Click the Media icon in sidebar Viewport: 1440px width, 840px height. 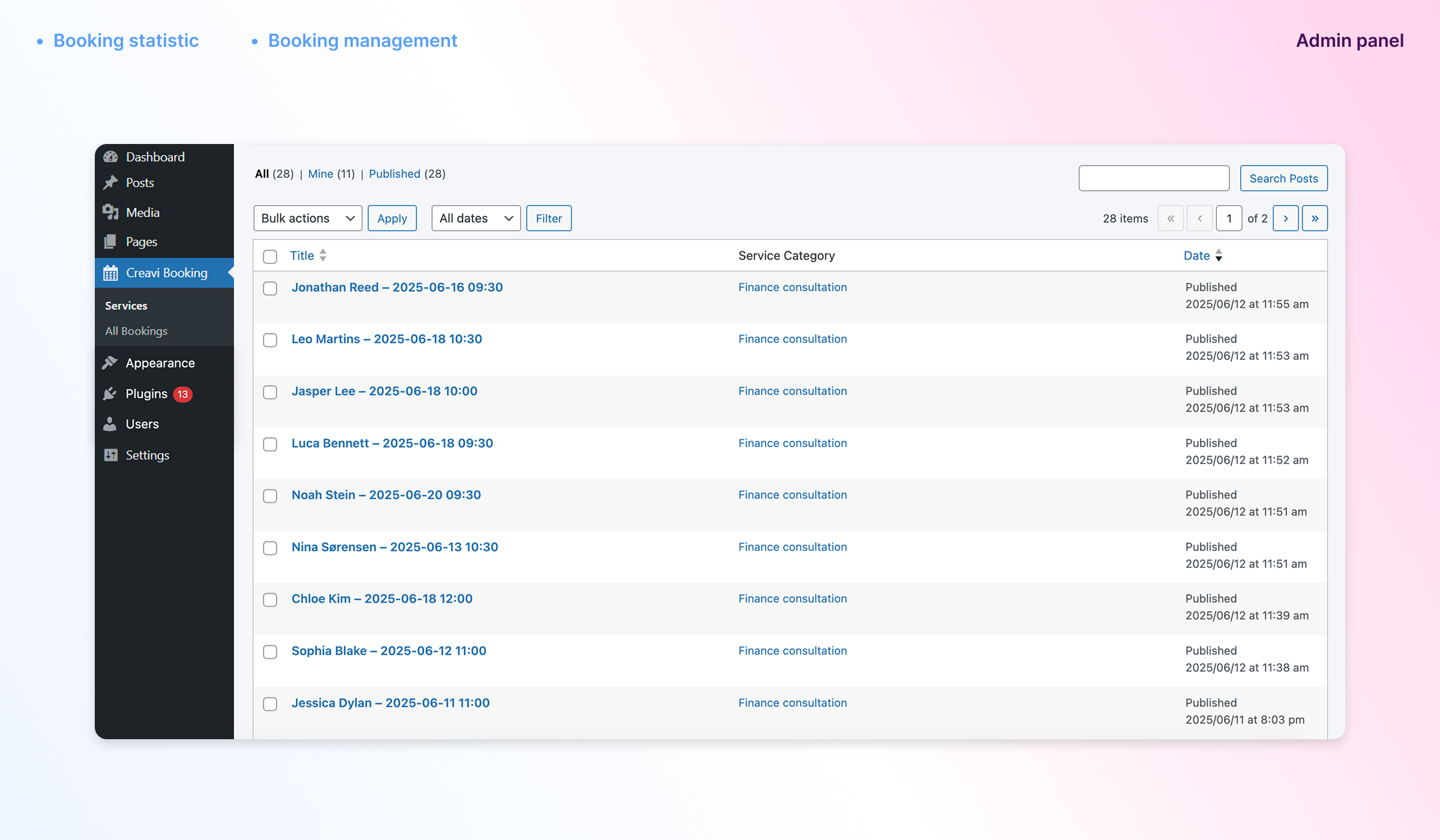coord(110,212)
